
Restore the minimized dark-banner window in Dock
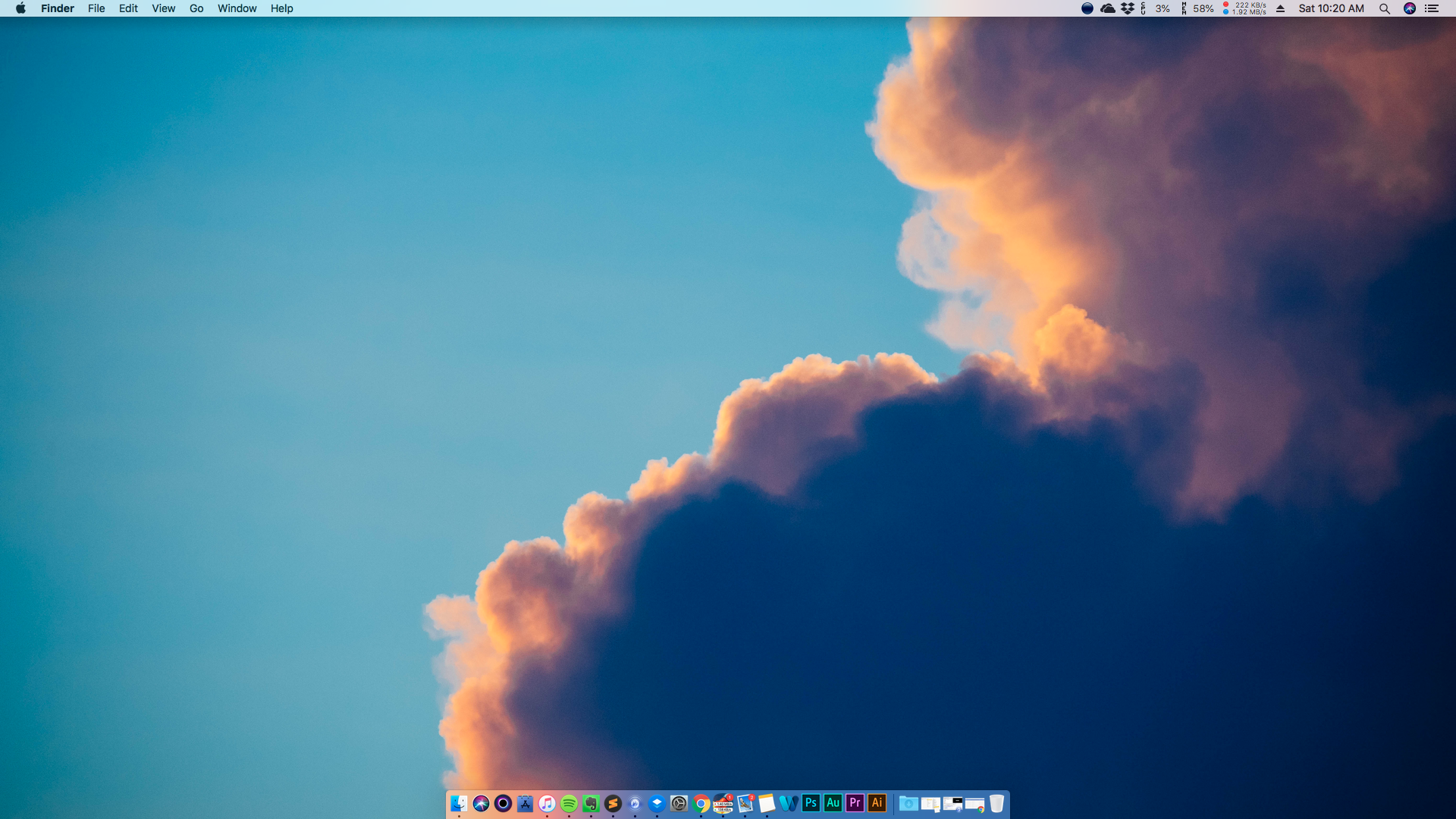click(x=952, y=804)
